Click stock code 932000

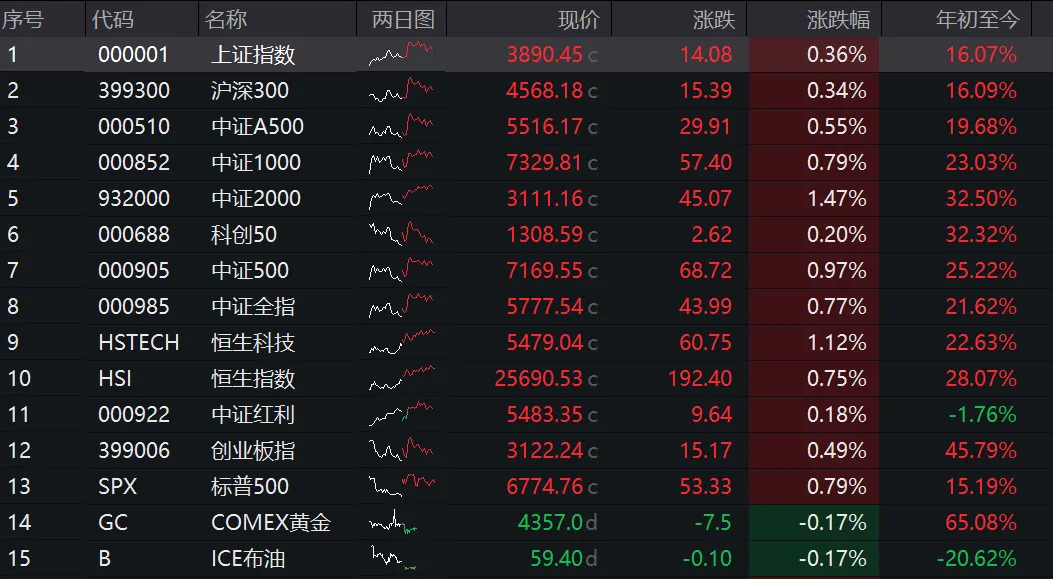click(134, 198)
